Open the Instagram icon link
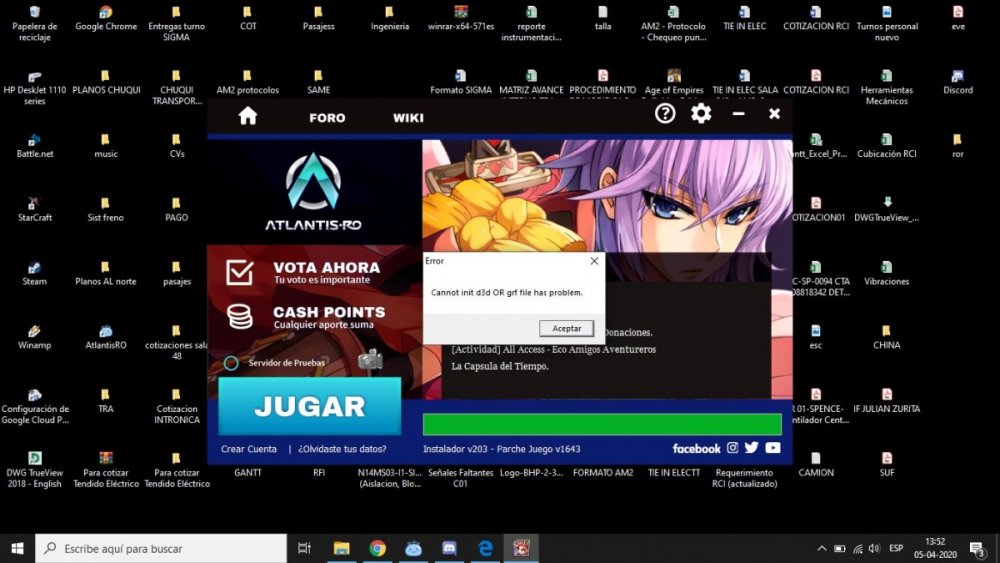The height and width of the screenshot is (563, 1000). 732,448
